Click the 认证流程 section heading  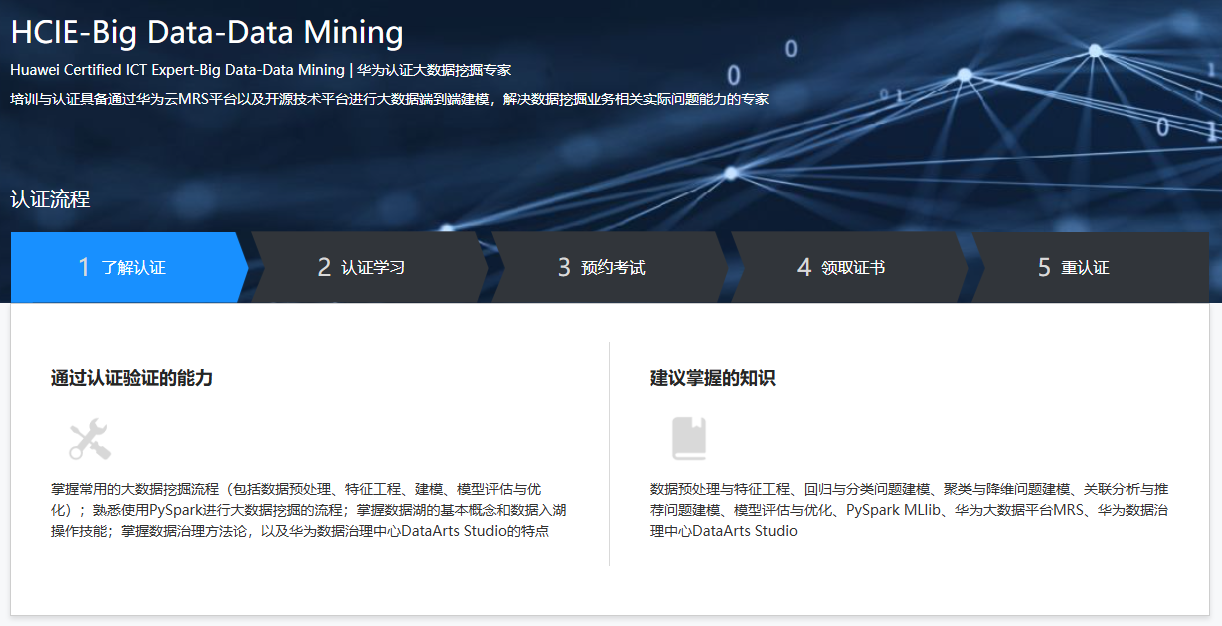tap(50, 199)
